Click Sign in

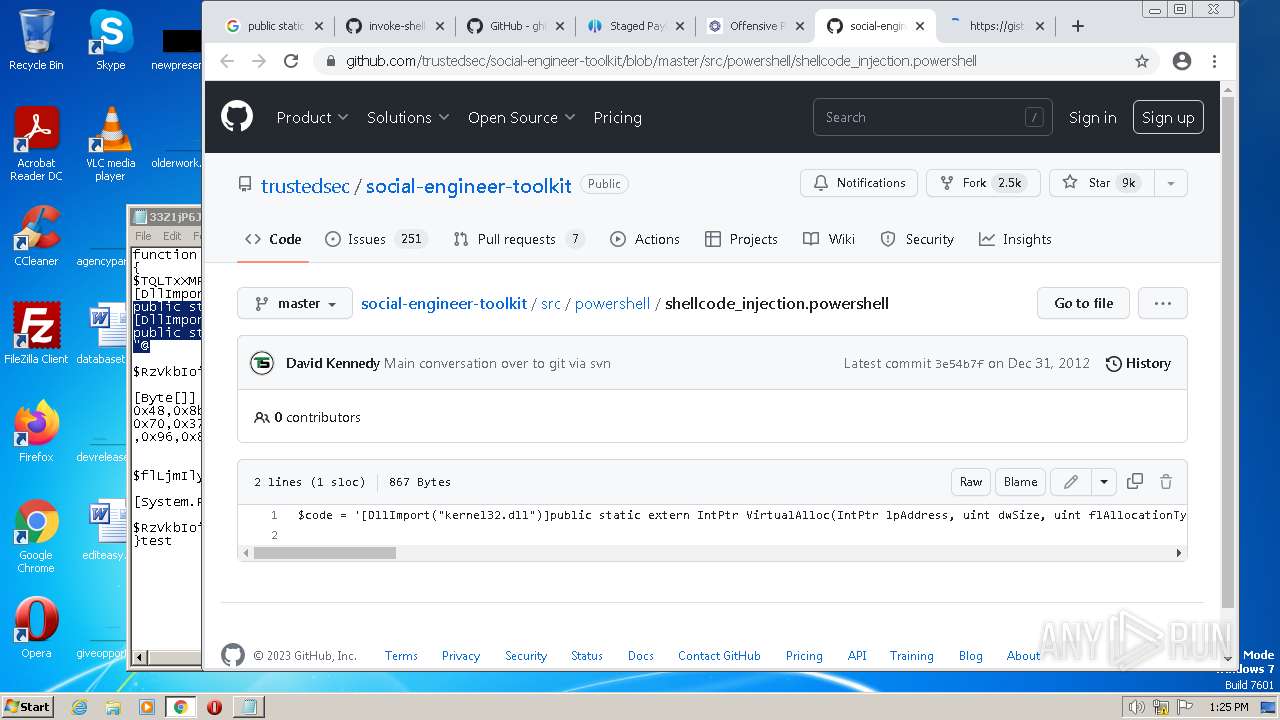[x=1092, y=117]
